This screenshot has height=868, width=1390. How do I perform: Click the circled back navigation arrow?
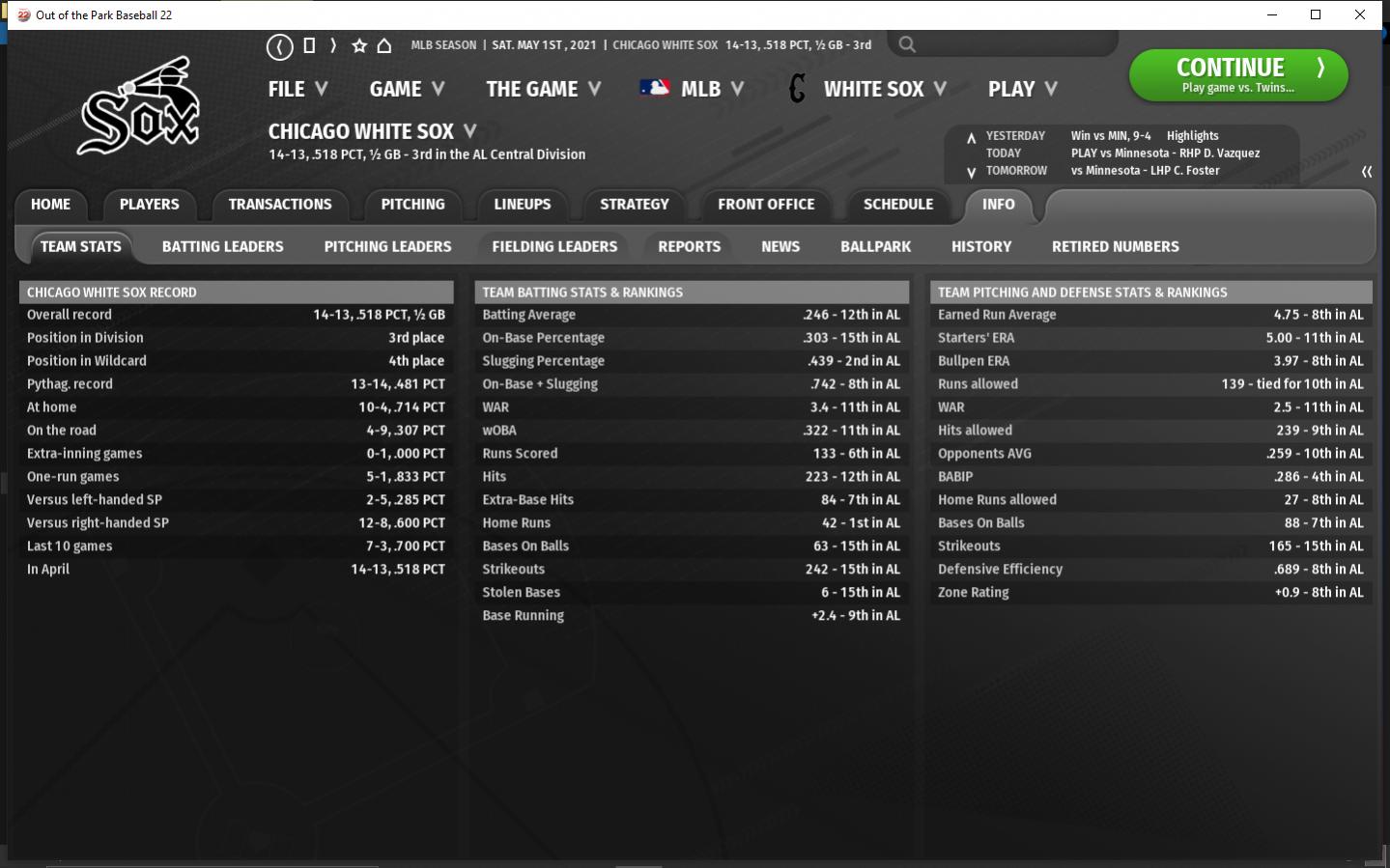pos(279,46)
